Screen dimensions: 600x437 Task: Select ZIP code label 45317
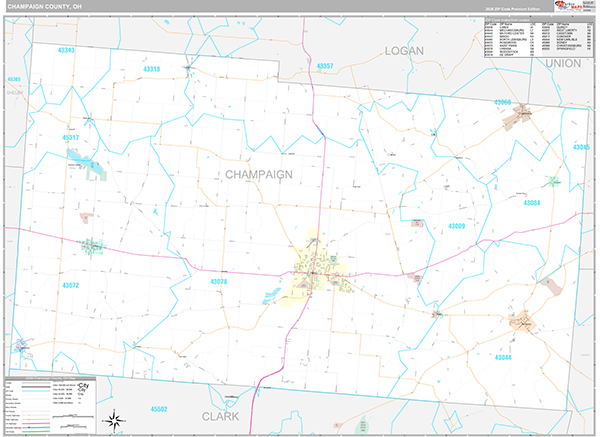click(x=70, y=138)
